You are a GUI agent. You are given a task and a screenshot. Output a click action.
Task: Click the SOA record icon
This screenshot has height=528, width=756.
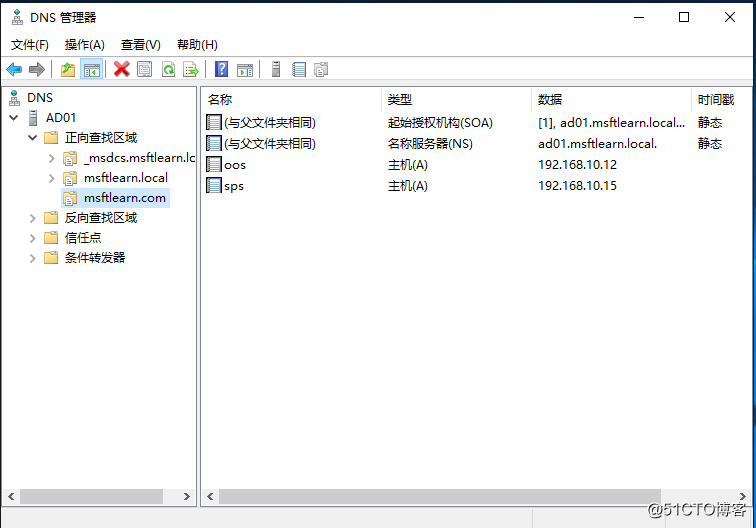click(x=214, y=122)
